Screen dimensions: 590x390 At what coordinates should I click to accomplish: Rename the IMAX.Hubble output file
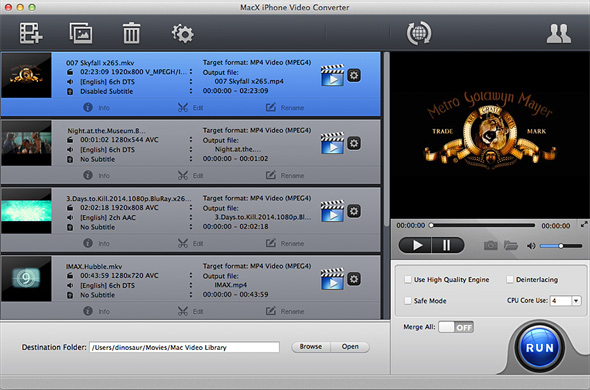pyautogui.click(x=285, y=311)
